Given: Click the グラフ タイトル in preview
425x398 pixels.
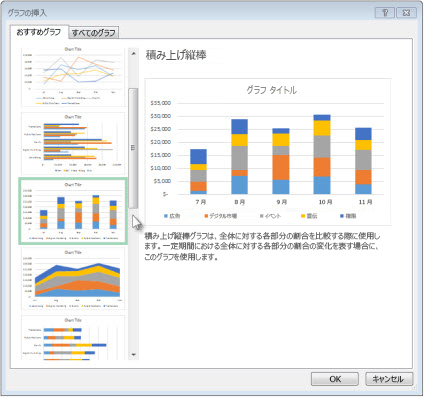Looking at the screenshot, I should coord(271,90).
